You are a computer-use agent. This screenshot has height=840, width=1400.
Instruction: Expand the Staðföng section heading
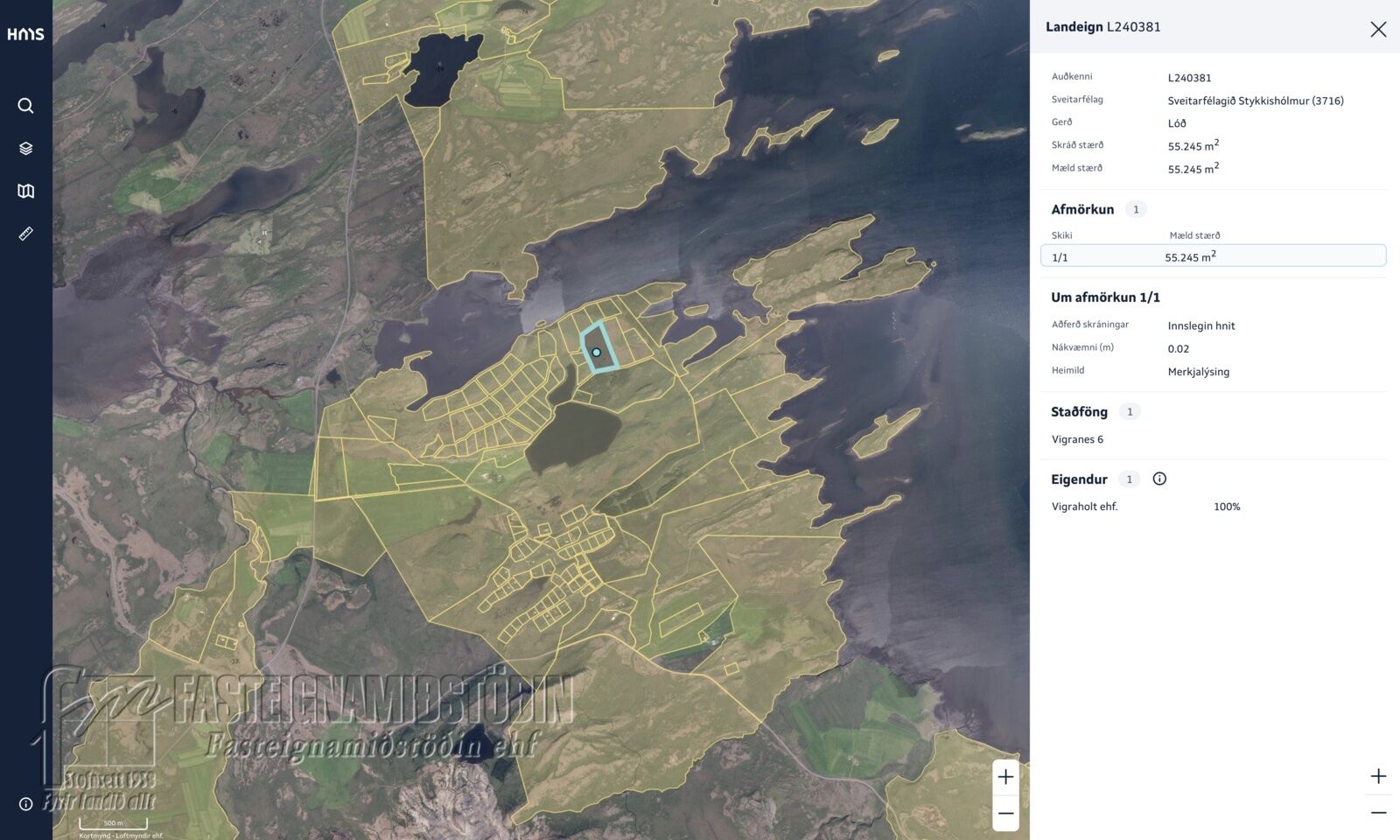click(1079, 411)
